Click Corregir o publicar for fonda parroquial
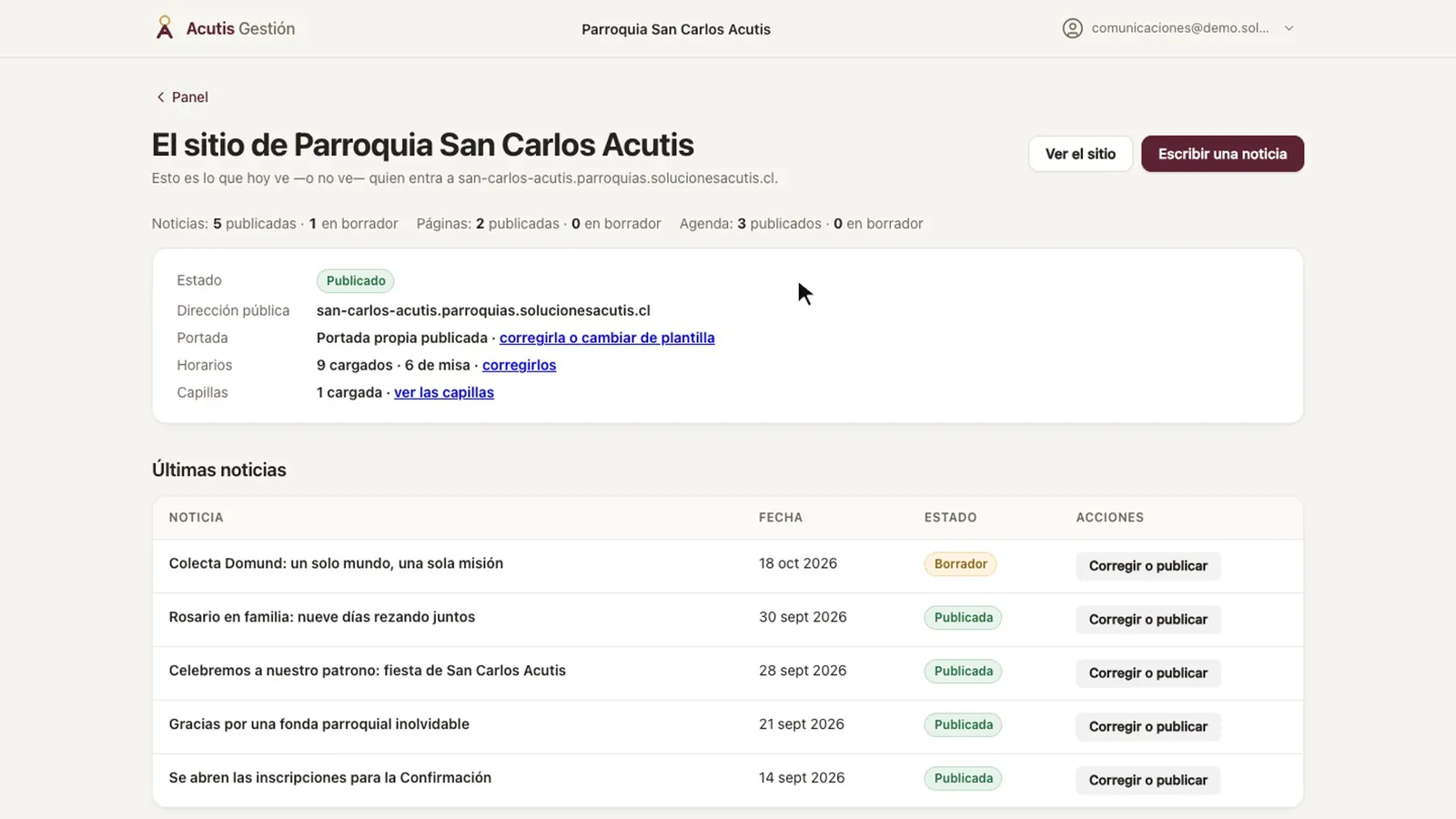Viewport: 1456px width, 819px height. pyautogui.click(x=1148, y=727)
